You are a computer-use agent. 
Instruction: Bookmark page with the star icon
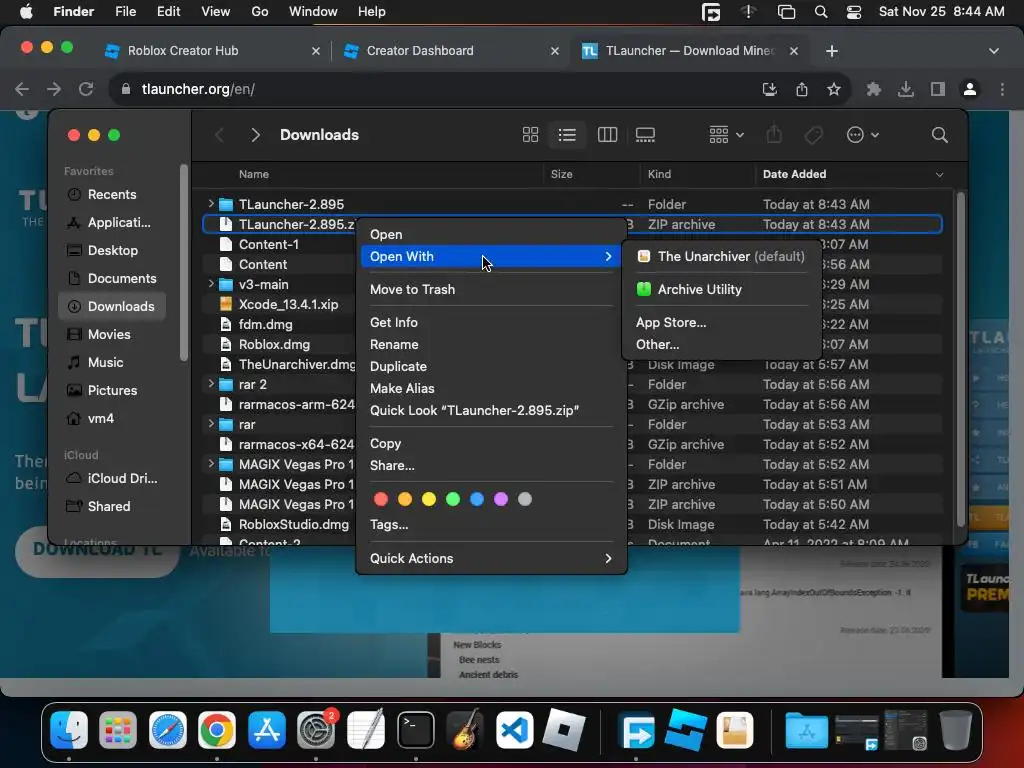tap(833, 89)
